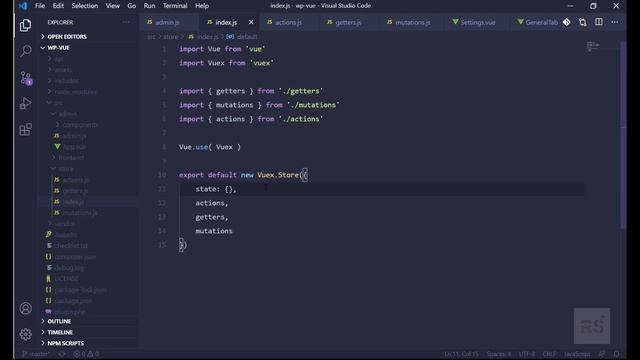
Task: Open the View menu
Action: coord(113,6)
